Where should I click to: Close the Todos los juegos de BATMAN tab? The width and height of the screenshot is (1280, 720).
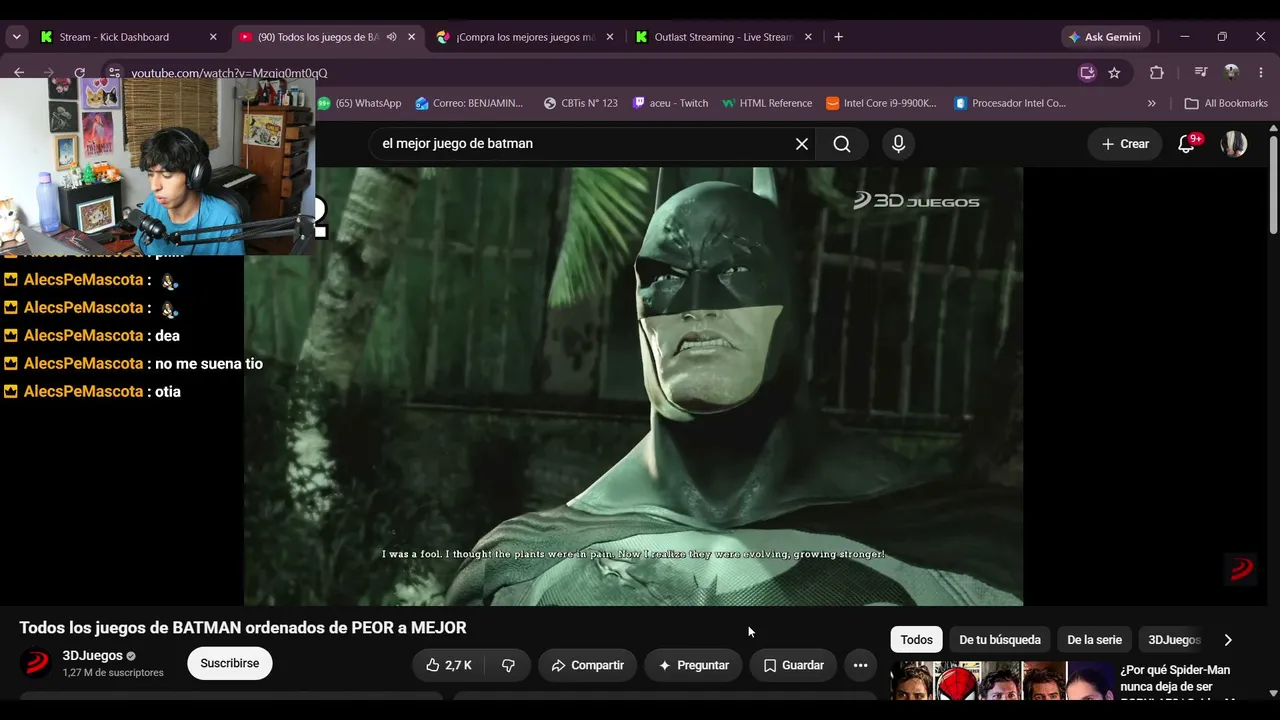411,37
